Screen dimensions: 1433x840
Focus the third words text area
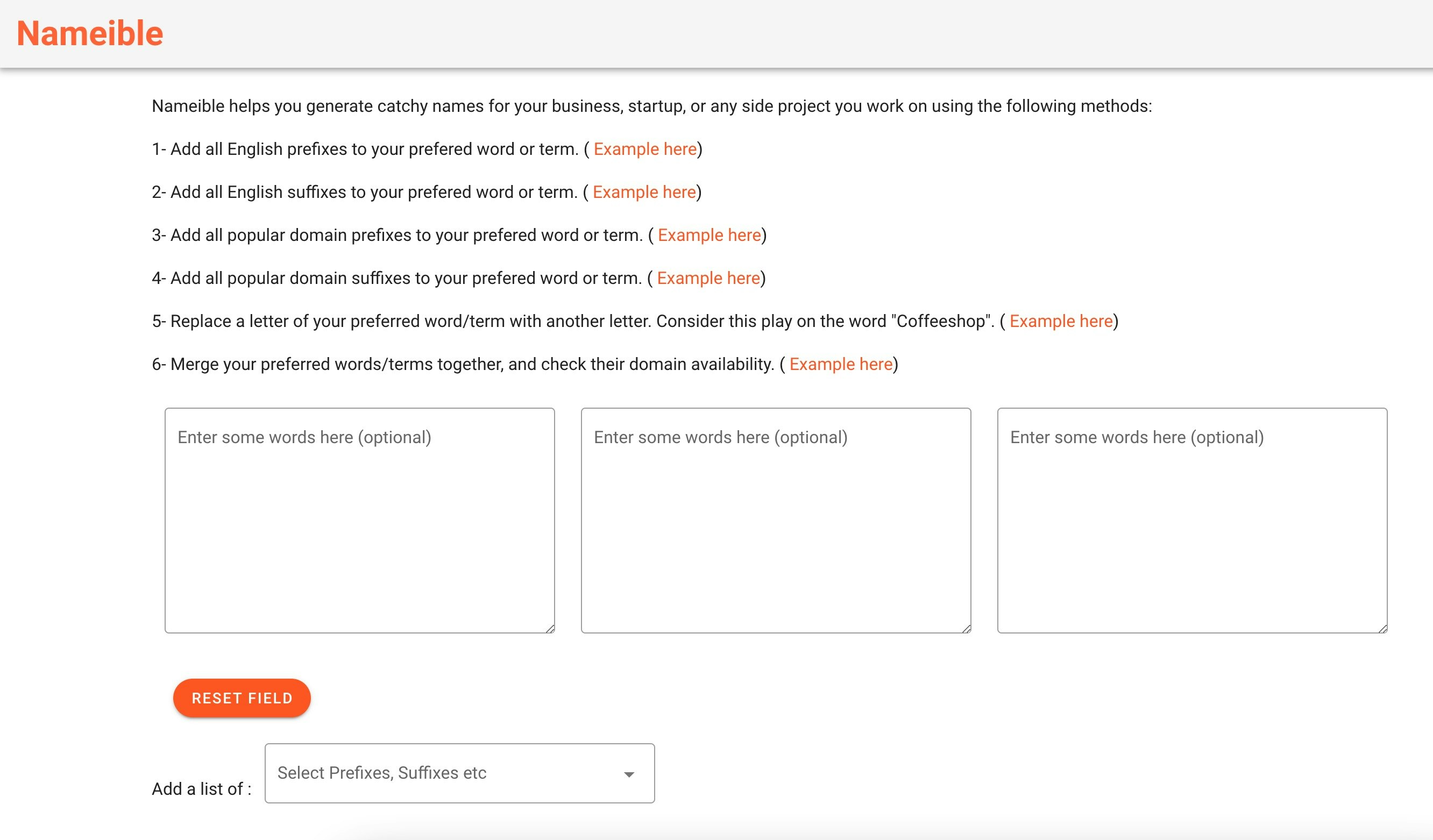coord(1192,520)
